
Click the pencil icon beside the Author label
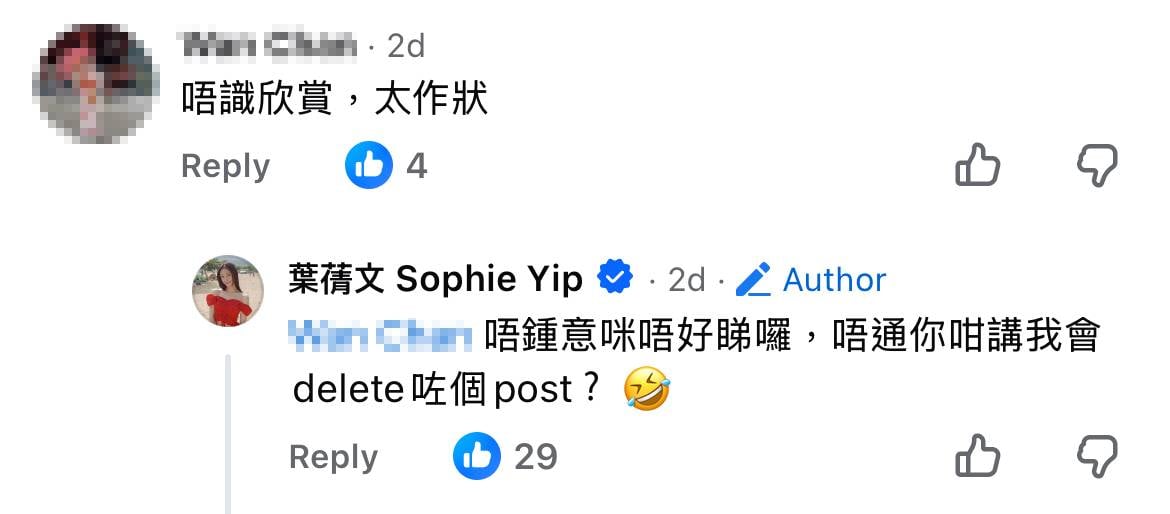tap(753, 280)
